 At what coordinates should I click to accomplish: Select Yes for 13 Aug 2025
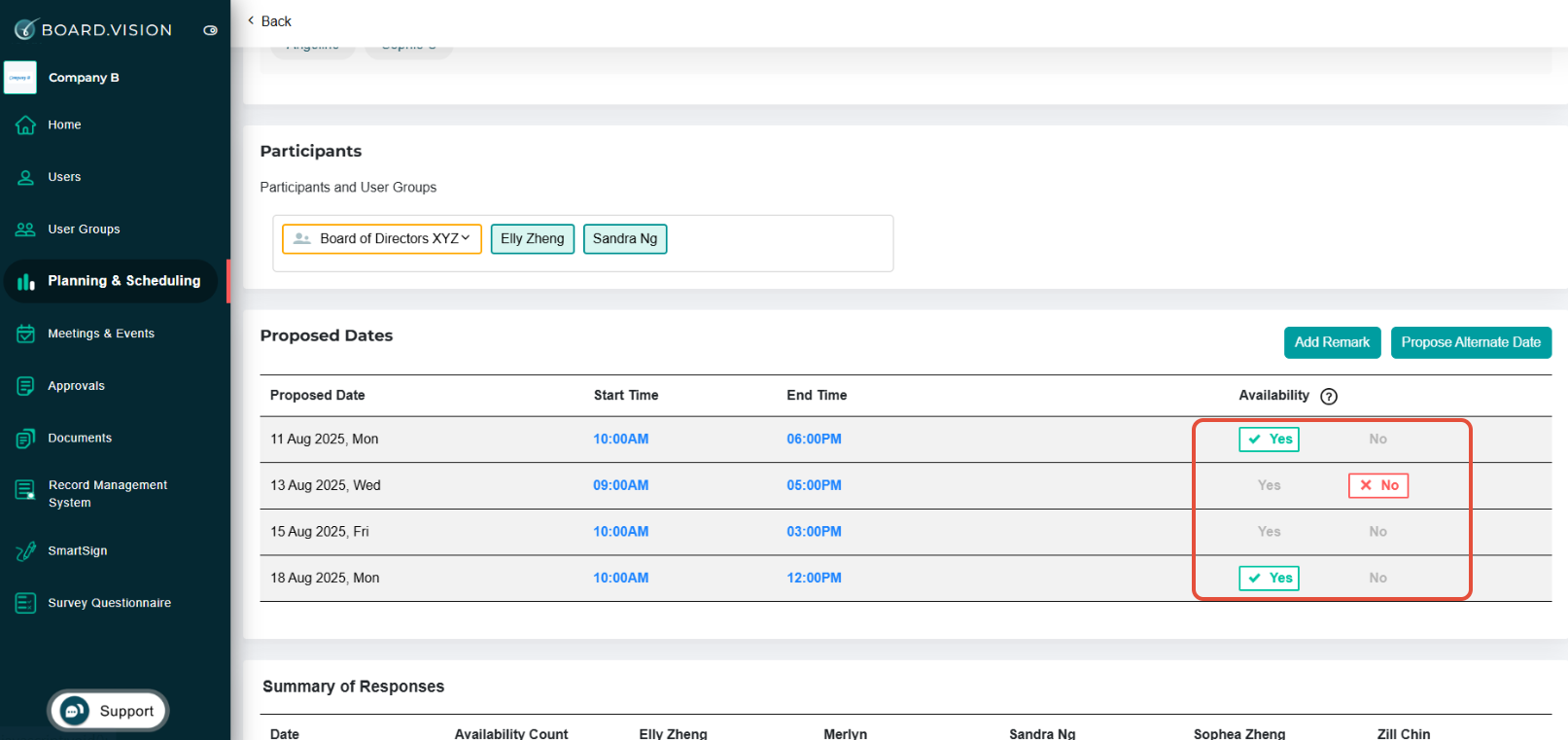[1269, 485]
